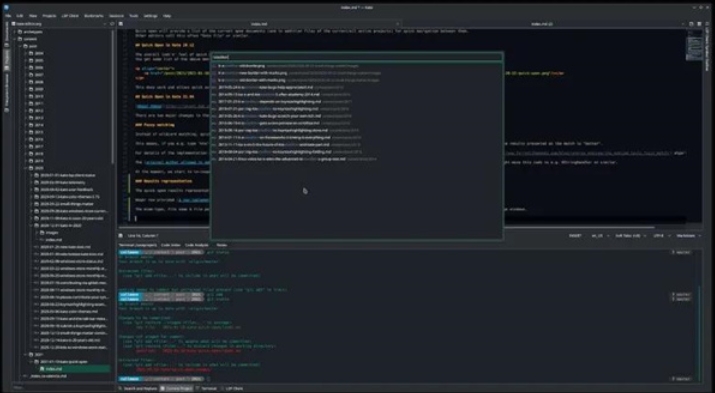Screen dimensions: 715x393
Task: Click the folder icon of the 2019 folder
Action: click(31, 161)
